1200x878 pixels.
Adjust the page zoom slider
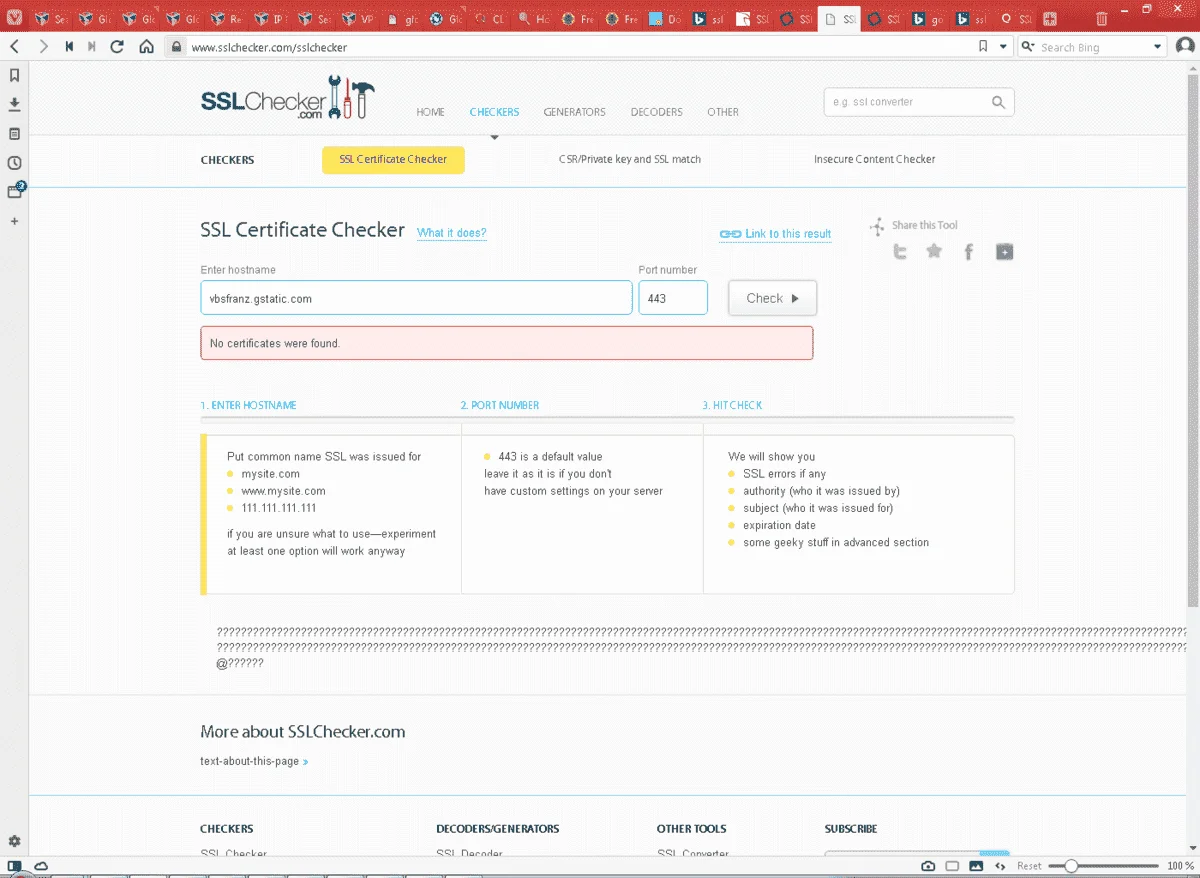pyautogui.click(x=1103, y=866)
